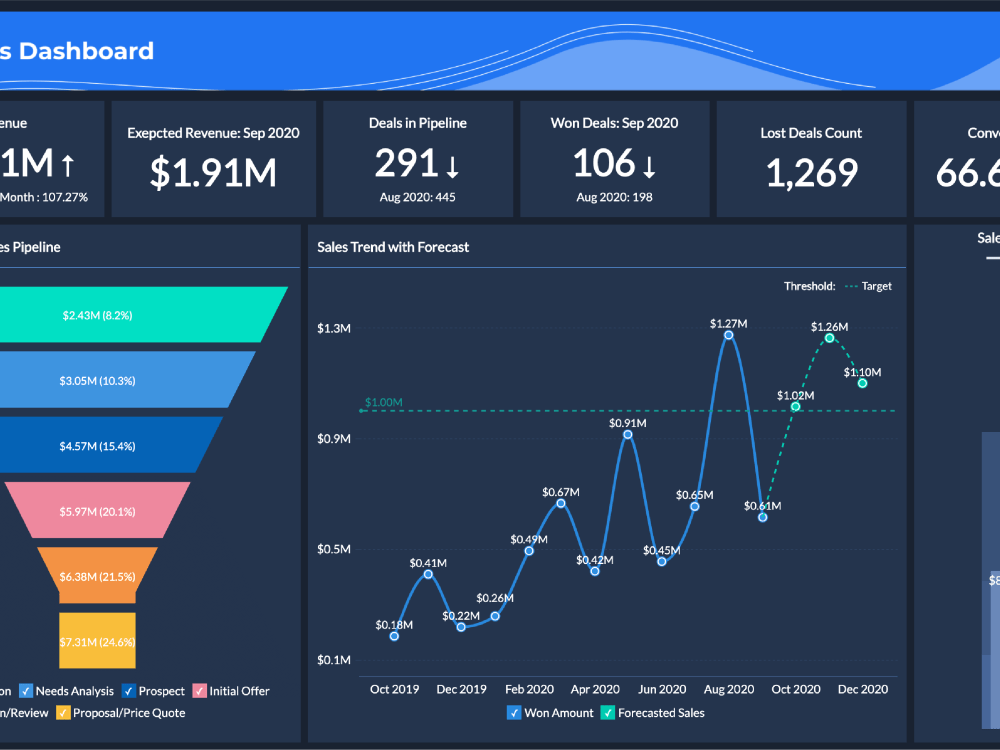Click the Sales Trend with Forecast title
1000x750 pixels.
coord(393,247)
